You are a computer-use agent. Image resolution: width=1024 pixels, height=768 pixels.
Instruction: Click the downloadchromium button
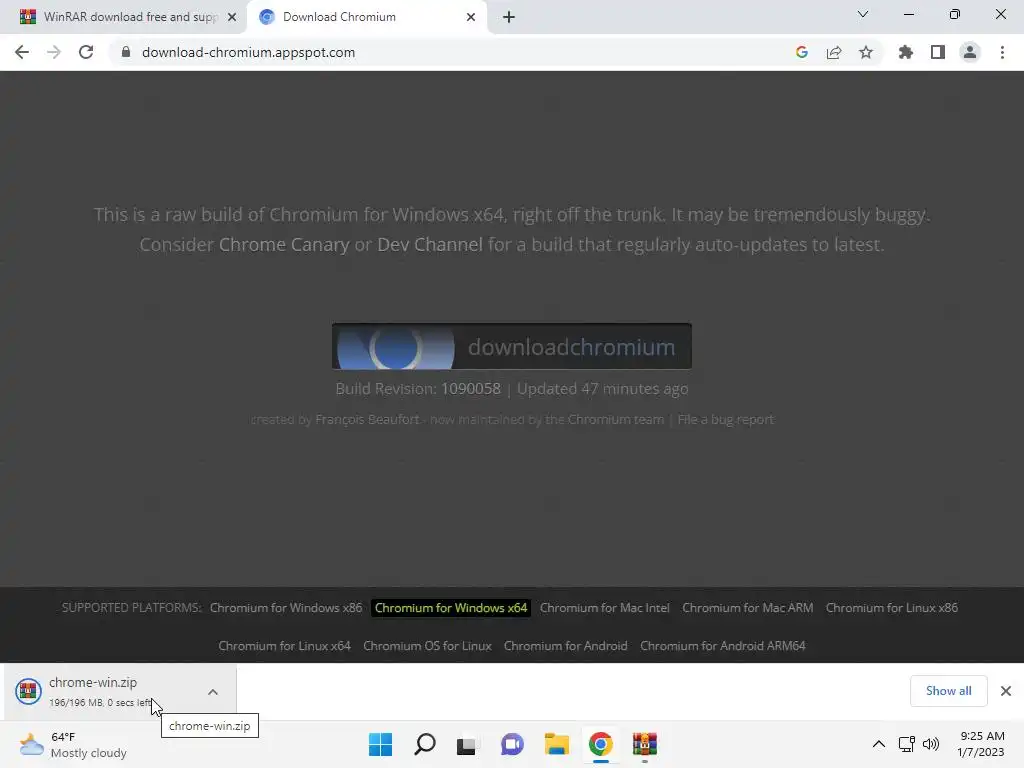tap(512, 347)
